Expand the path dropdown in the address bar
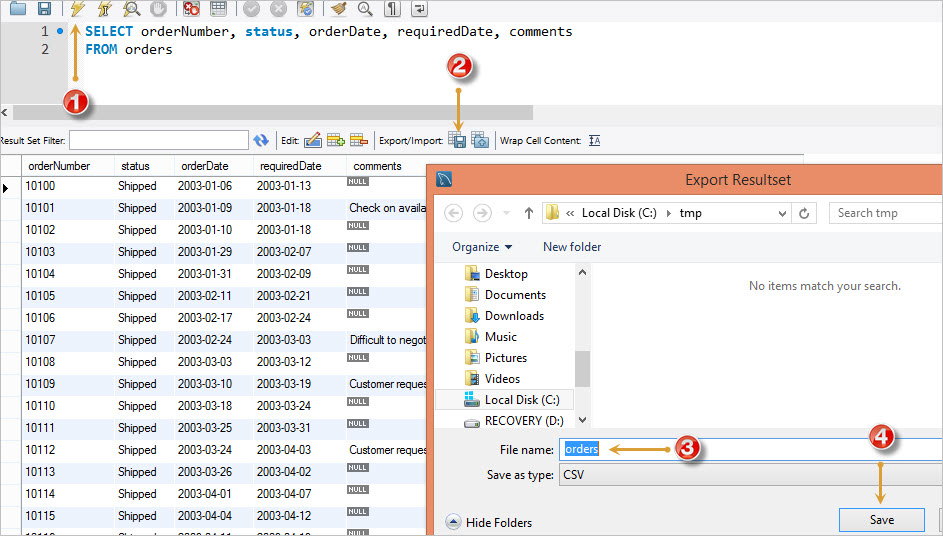The height and width of the screenshot is (536, 943). click(x=782, y=213)
